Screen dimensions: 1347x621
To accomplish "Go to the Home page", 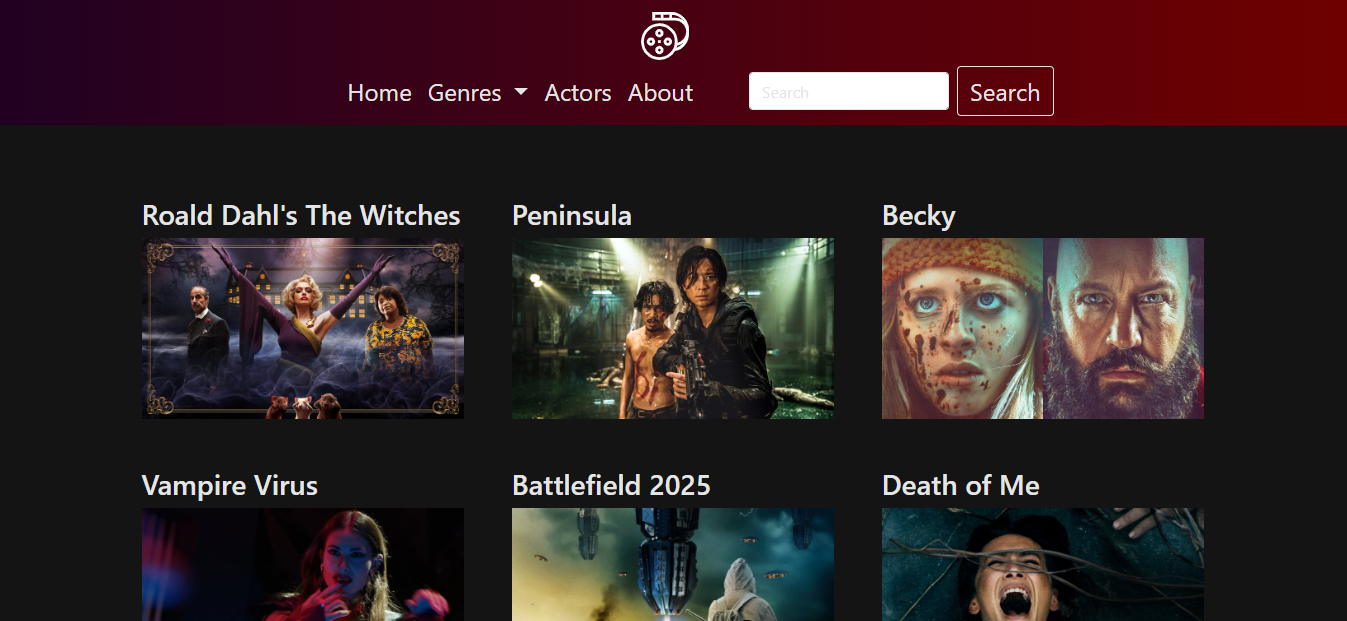I will [380, 93].
